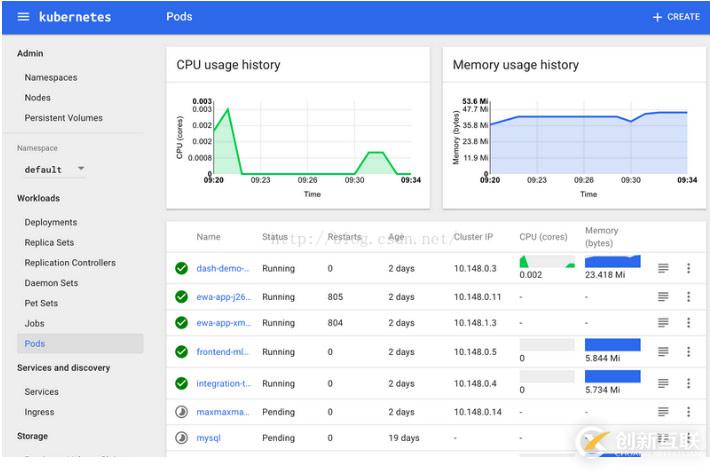Screen dimensions: 710x471
Task: Open three-dot menu for integration-t pod row
Action: point(688,383)
